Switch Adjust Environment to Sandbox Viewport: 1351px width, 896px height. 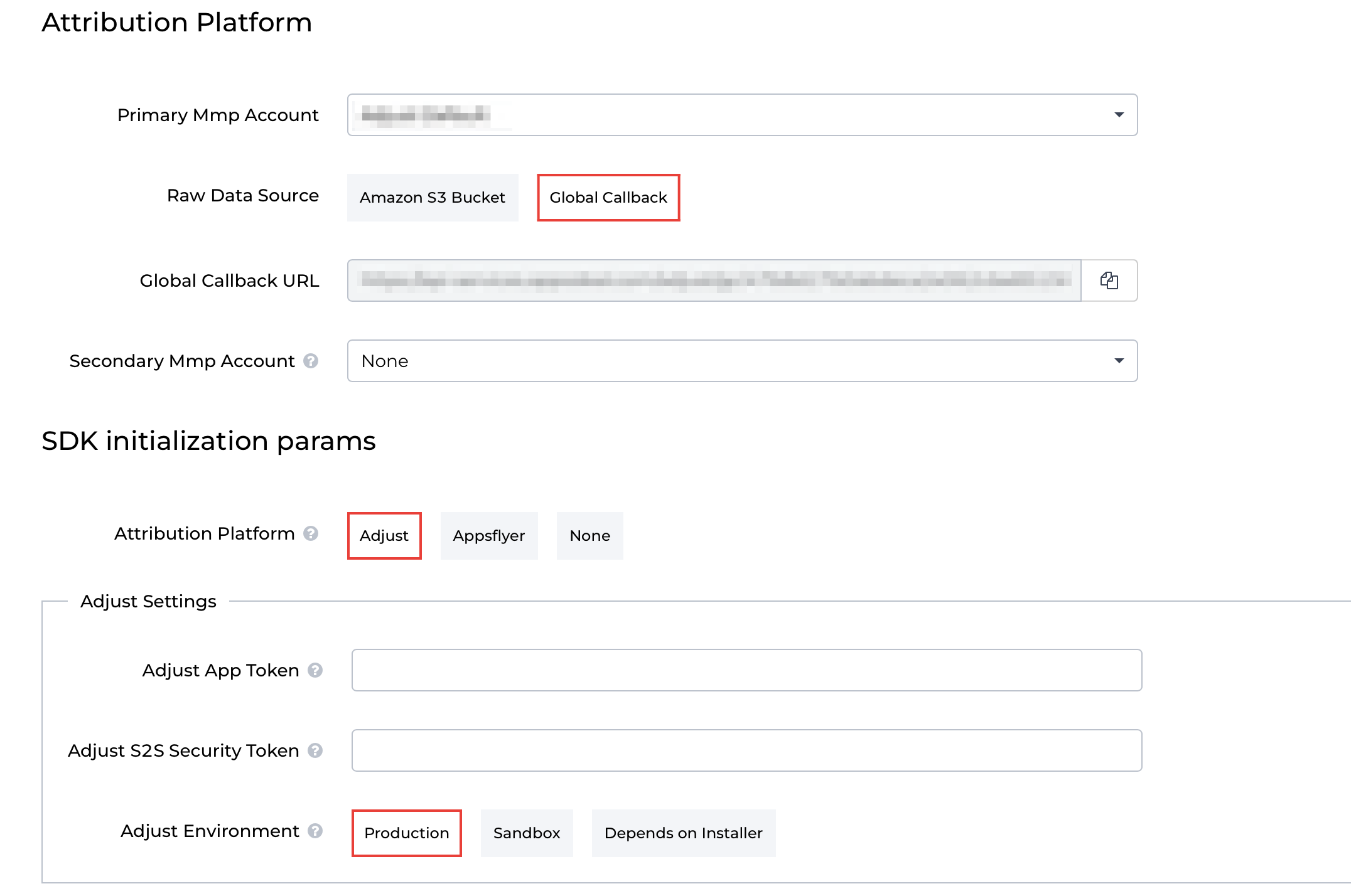point(527,833)
